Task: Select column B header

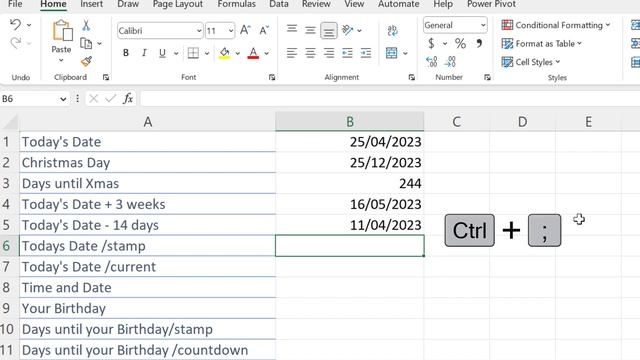Action: point(350,122)
